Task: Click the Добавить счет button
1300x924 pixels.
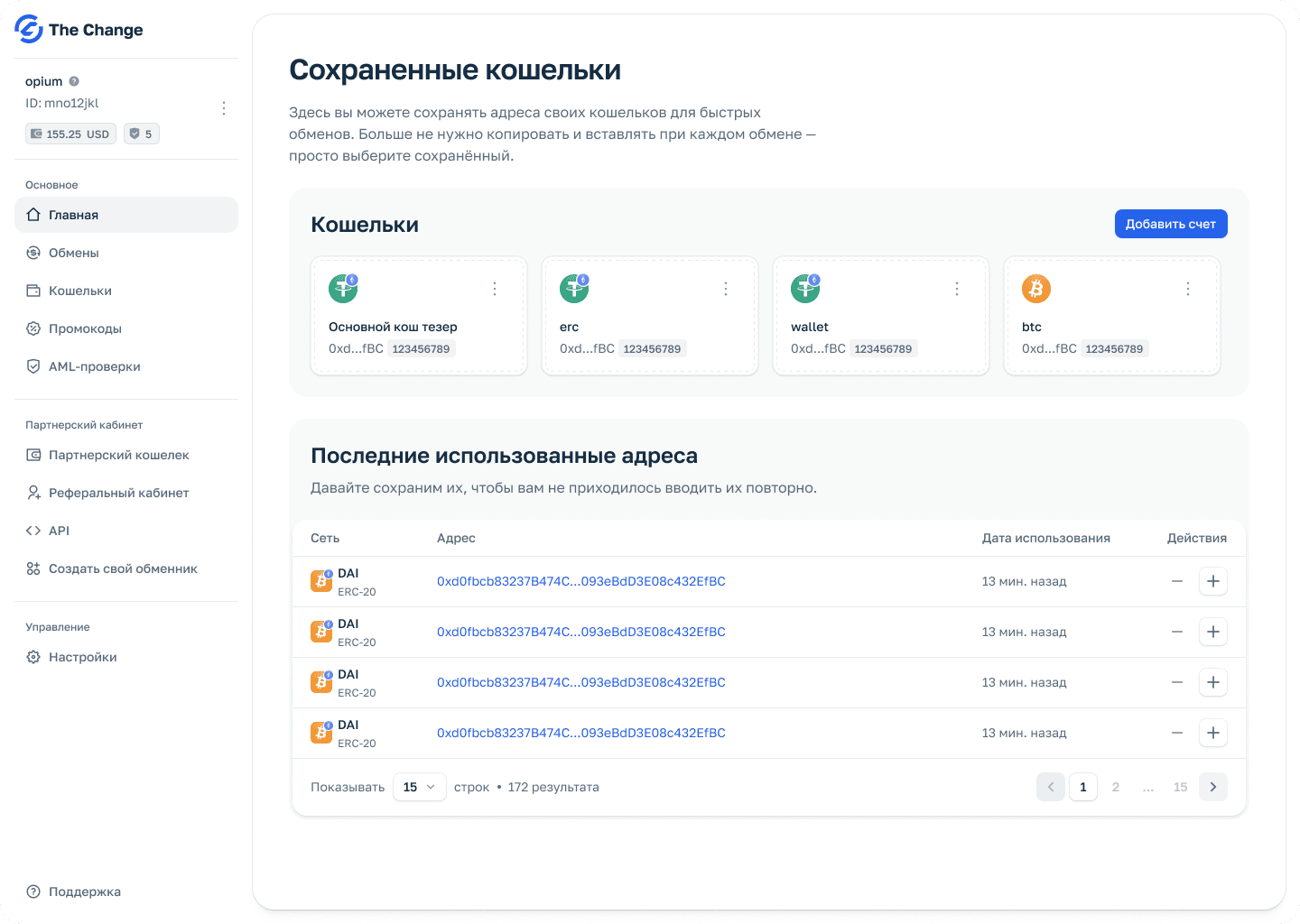Action: click(1171, 224)
